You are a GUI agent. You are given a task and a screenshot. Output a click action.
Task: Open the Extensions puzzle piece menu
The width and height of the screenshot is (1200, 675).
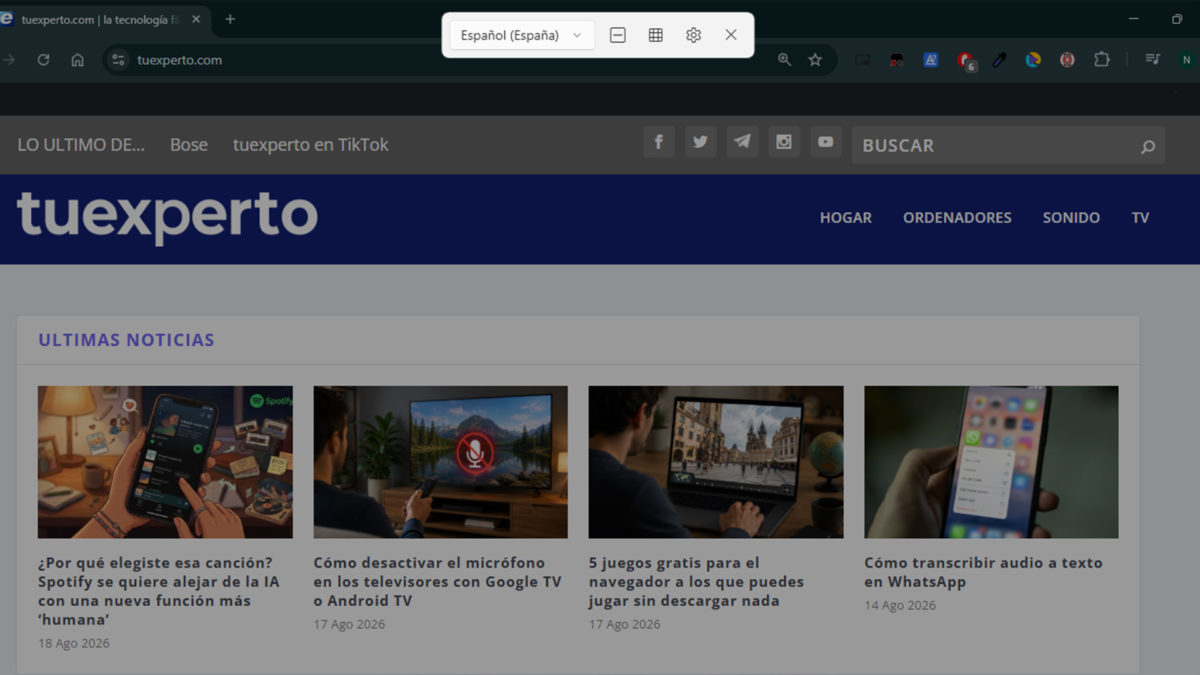click(1102, 60)
